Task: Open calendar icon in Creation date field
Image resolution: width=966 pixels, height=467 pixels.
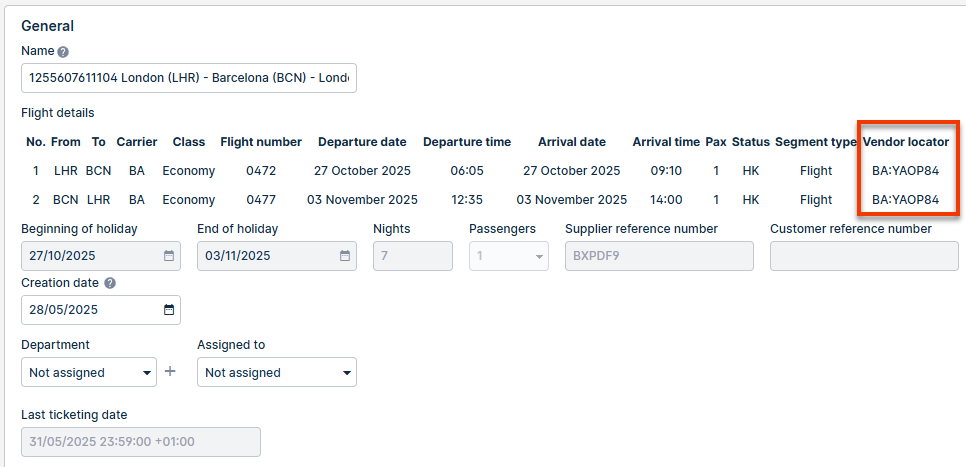Action: coord(169,310)
